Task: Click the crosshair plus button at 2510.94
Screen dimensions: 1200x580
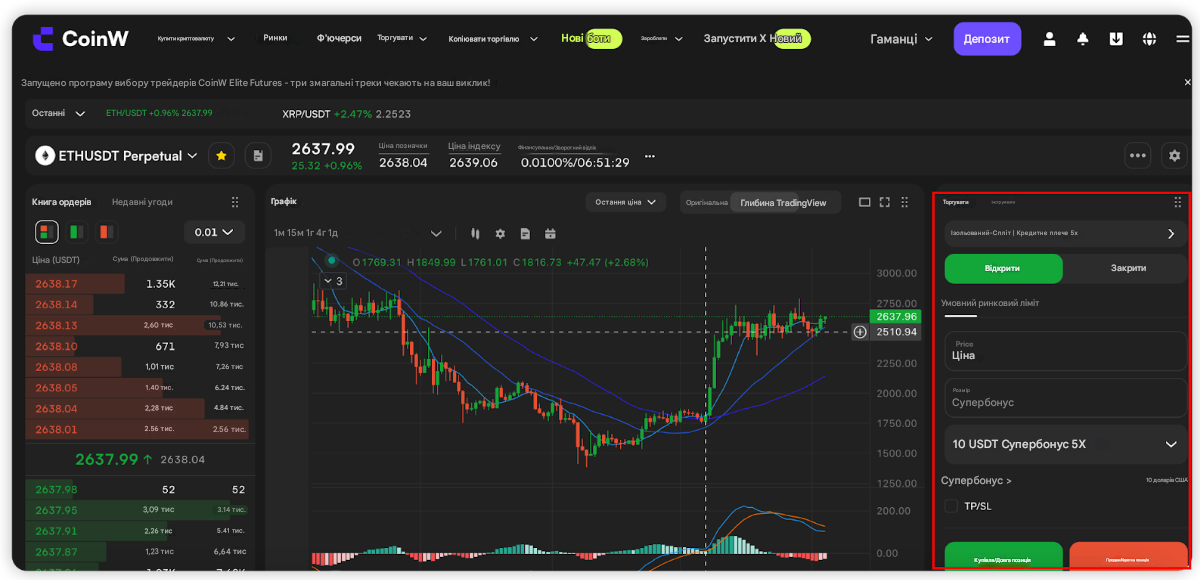Action: pos(860,331)
